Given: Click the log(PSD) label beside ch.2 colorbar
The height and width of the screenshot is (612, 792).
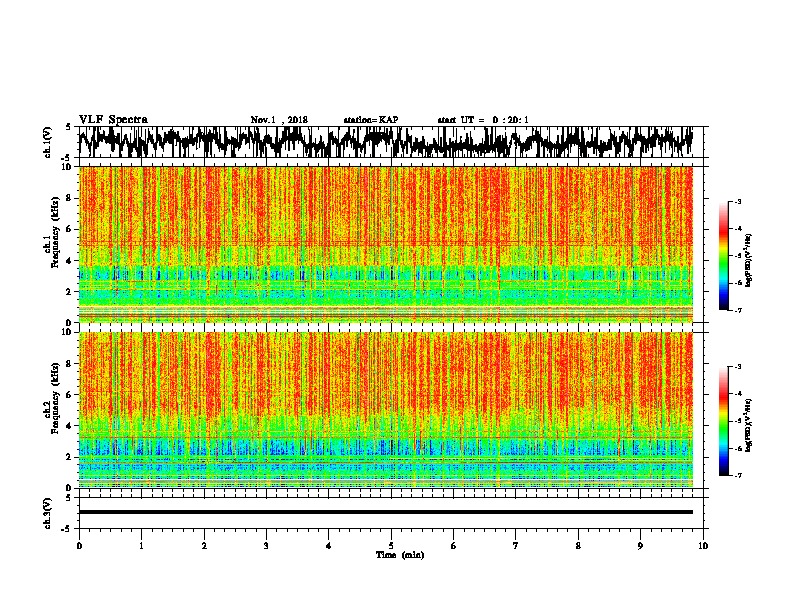Looking at the screenshot, I should (x=749, y=425).
